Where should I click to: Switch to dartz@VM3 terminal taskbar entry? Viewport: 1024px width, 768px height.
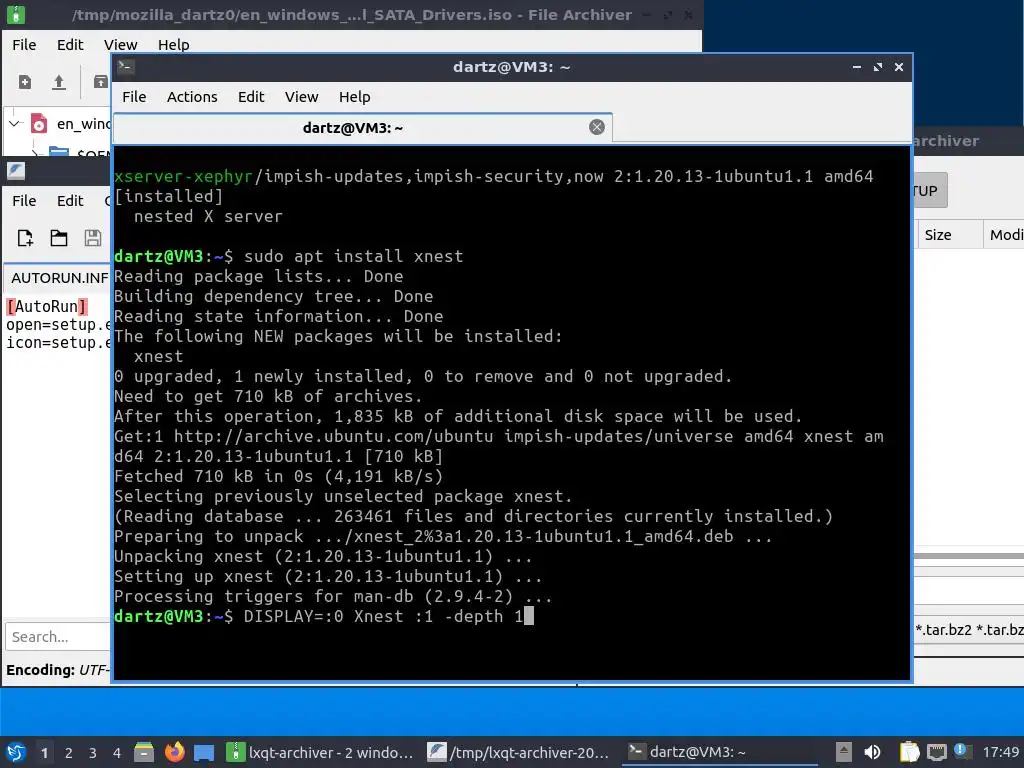tap(718, 752)
